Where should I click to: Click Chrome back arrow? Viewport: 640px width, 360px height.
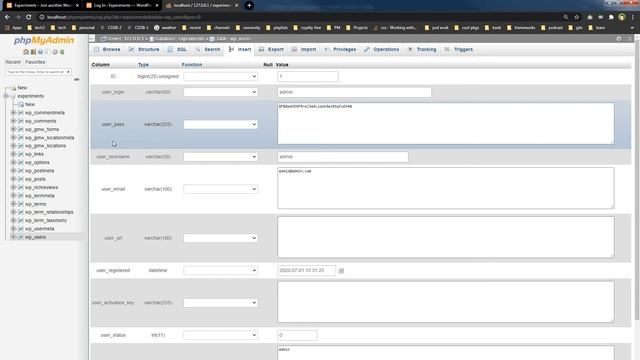[x=7, y=17]
